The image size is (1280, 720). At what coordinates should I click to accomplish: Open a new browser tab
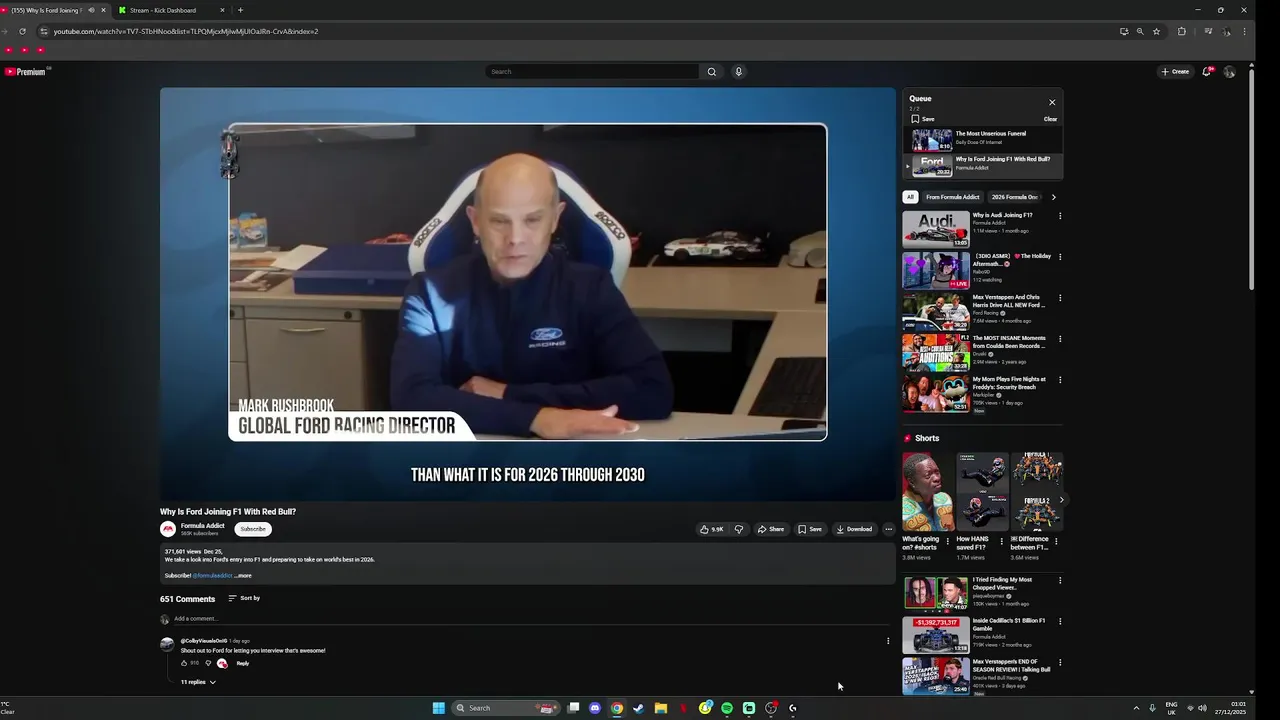(x=240, y=10)
